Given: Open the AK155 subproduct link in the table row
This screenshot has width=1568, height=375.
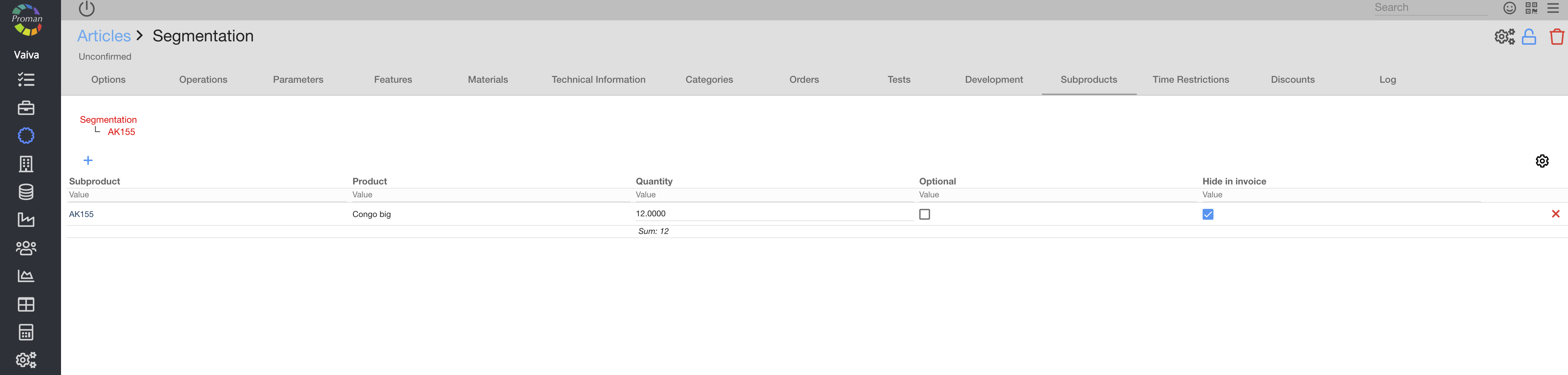Looking at the screenshot, I should pos(81,214).
